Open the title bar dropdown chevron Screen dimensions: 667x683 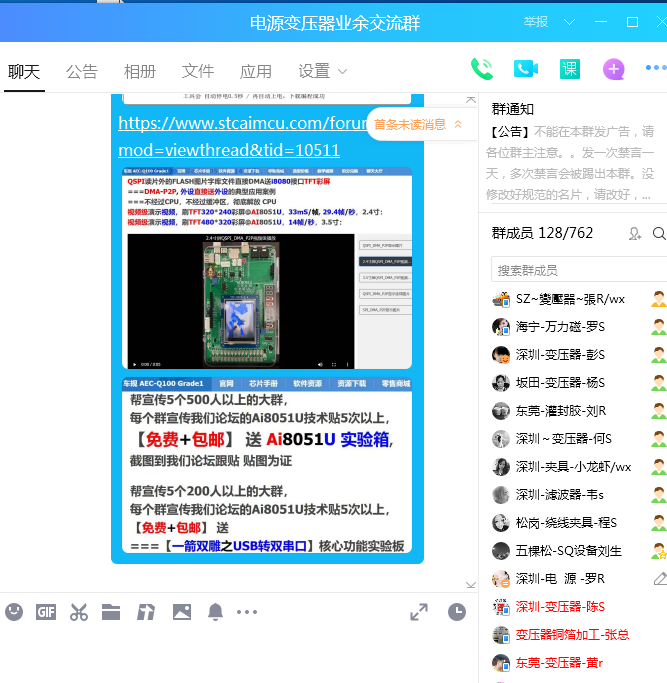pyautogui.click(x=569, y=22)
